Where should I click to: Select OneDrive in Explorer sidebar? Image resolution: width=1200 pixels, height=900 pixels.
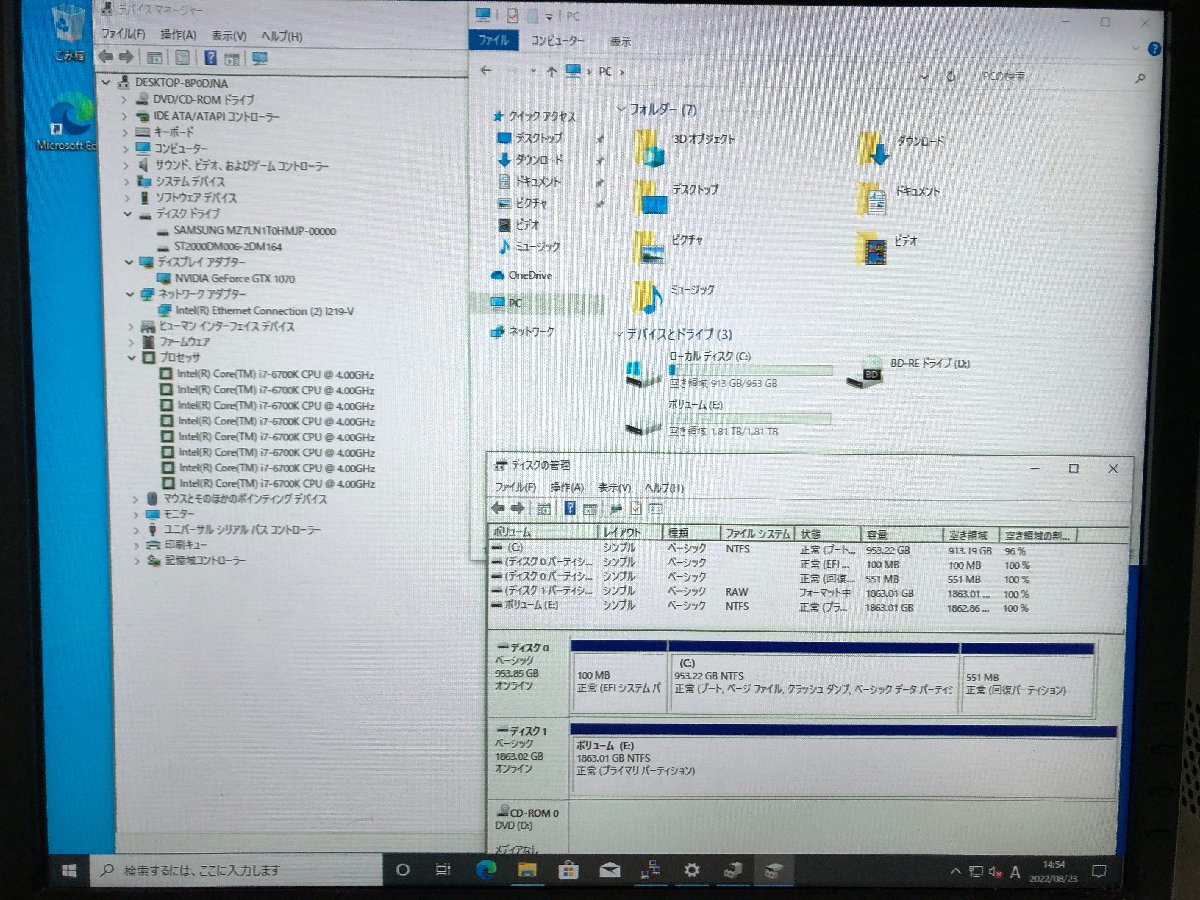point(529,275)
